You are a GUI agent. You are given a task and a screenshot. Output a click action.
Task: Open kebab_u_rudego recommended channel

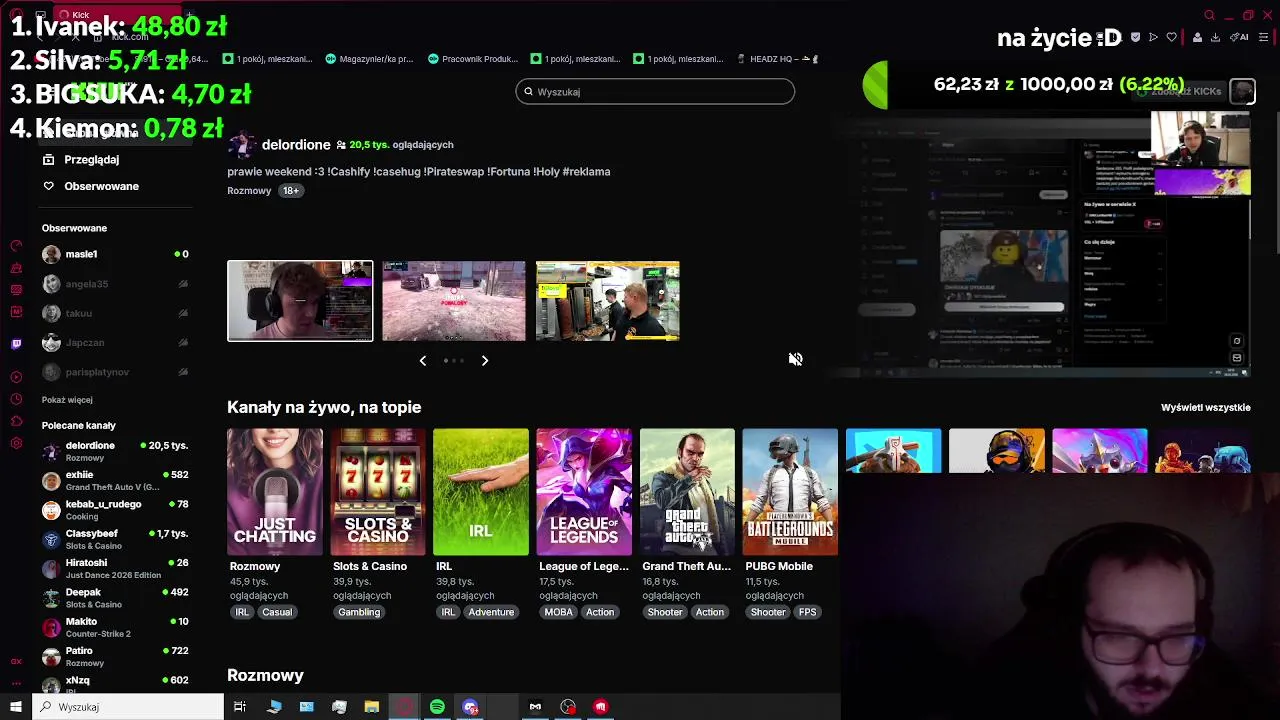[115, 510]
